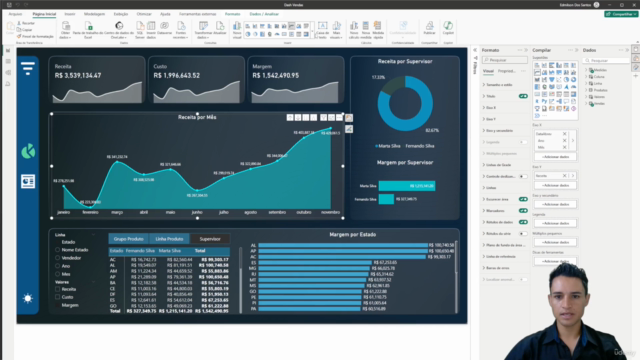
Task: Click the focus mode icon on Receita por Mês chart
Action: tap(331, 118)
